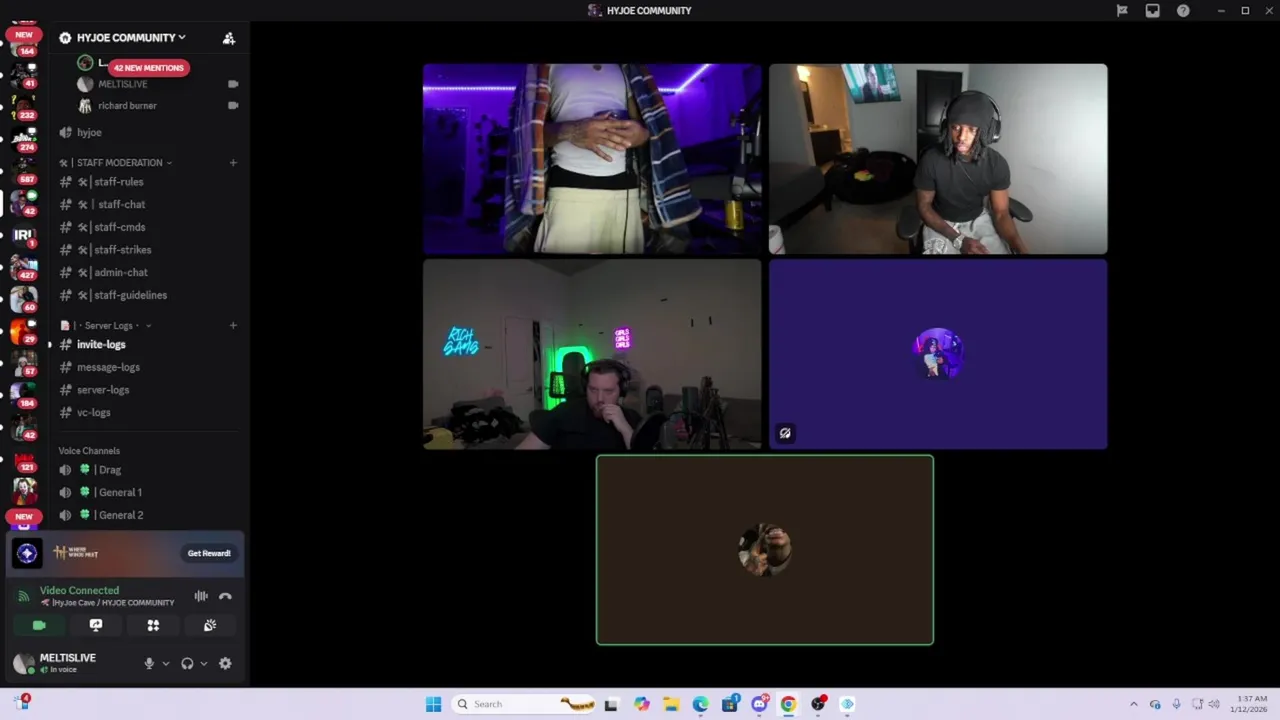Open the Joker avatar server icon
1280x720 pixels.
[x=24, y=491]
